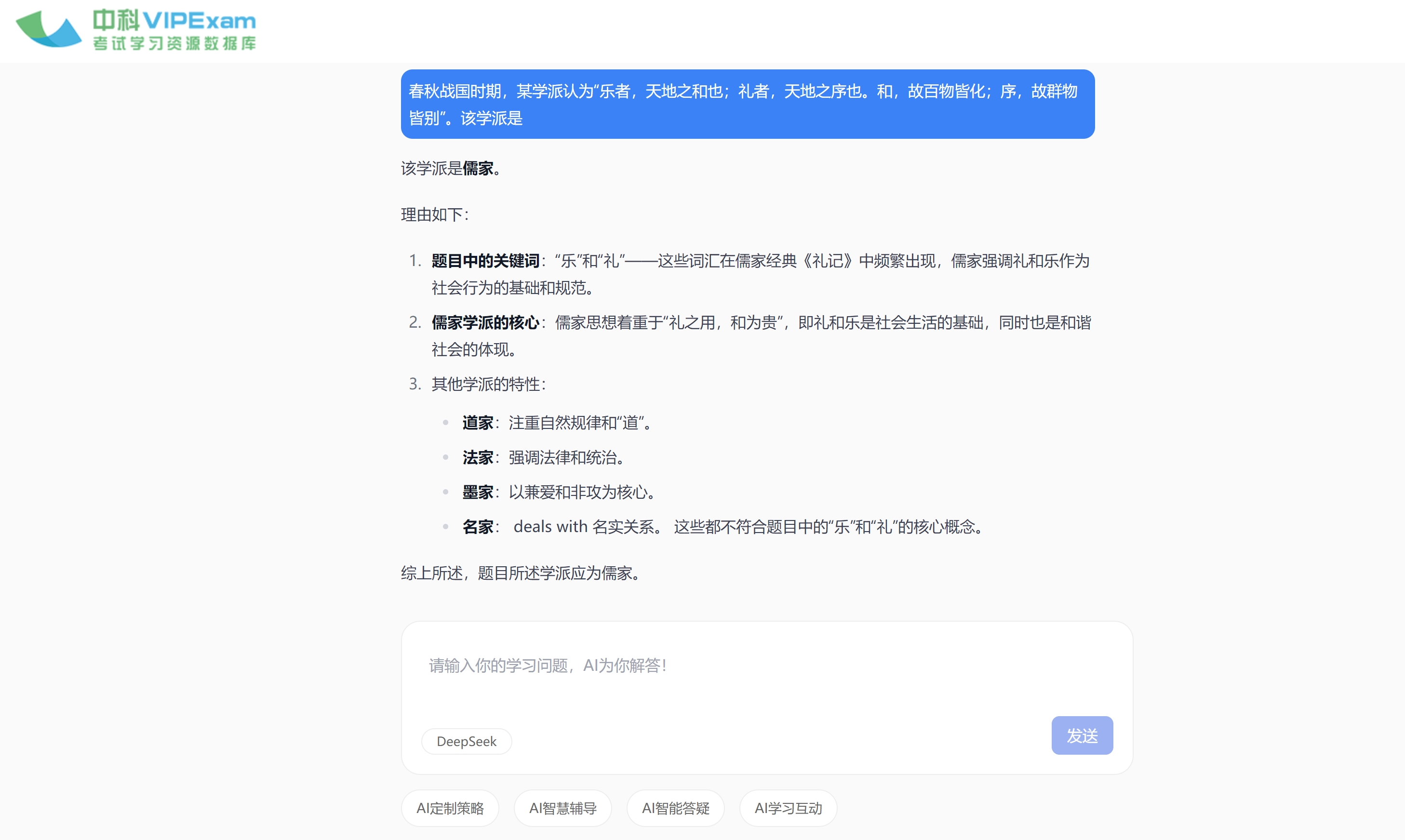
Task: Click the green-blue VIPExam logo icon
Action: (49, 29)
